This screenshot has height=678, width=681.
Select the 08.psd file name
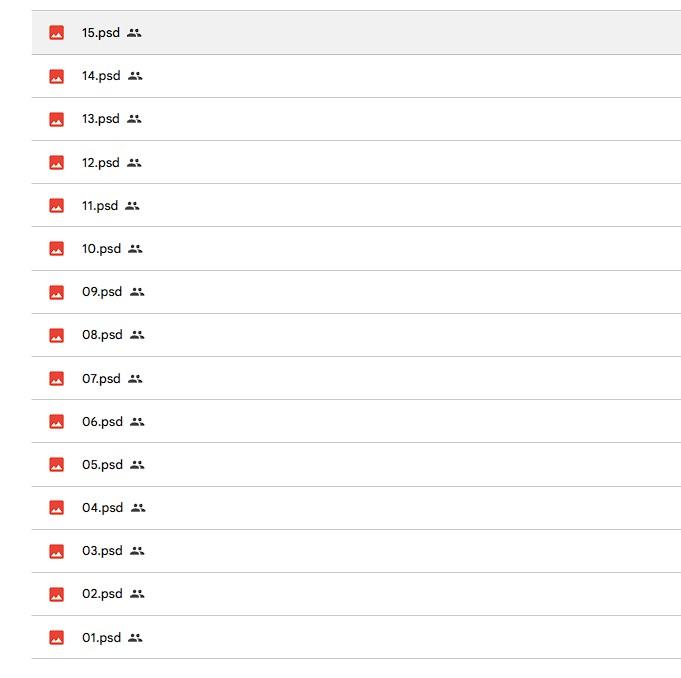101,335
